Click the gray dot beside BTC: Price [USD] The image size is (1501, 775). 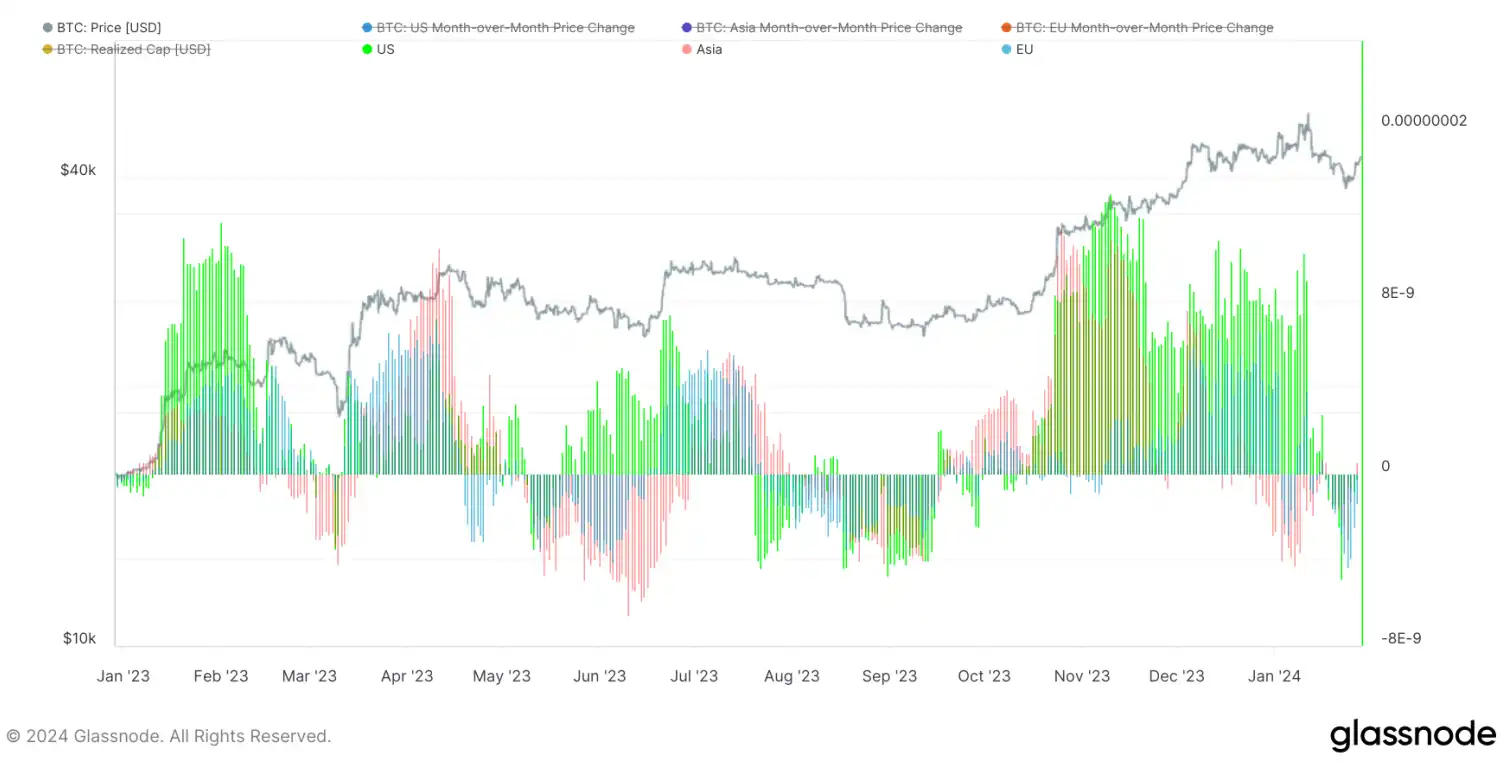47,28
